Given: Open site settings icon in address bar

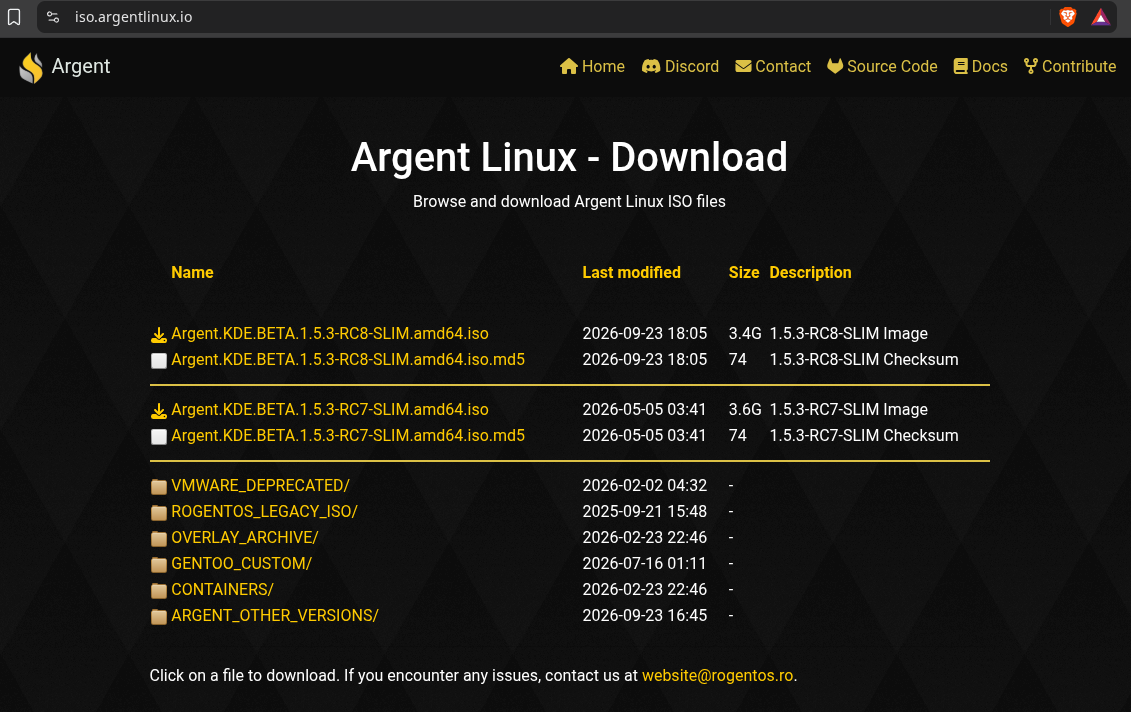Looking at the screenshot, I should coord(53,17).
